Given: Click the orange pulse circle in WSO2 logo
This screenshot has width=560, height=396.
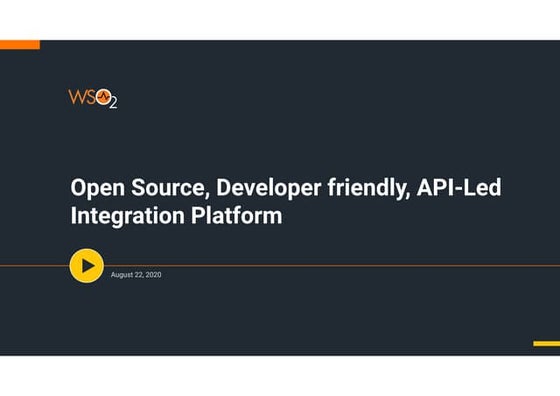Looking at the screenshot, I should [104, 97].
